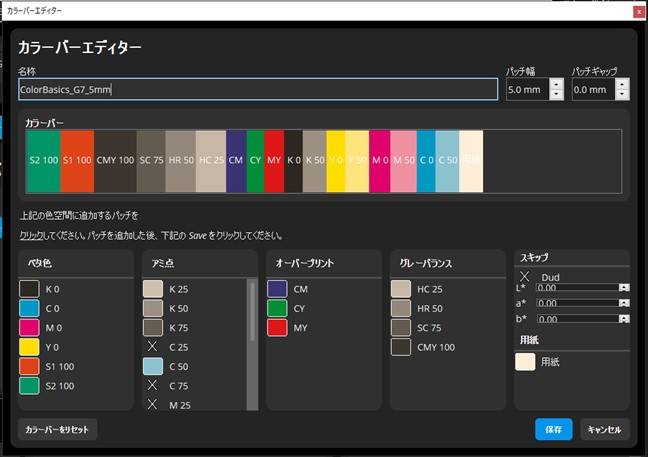Click the Y 50 patch in the color bar
The width and height of the screenshot is (648, 457).
pos(357,161)
